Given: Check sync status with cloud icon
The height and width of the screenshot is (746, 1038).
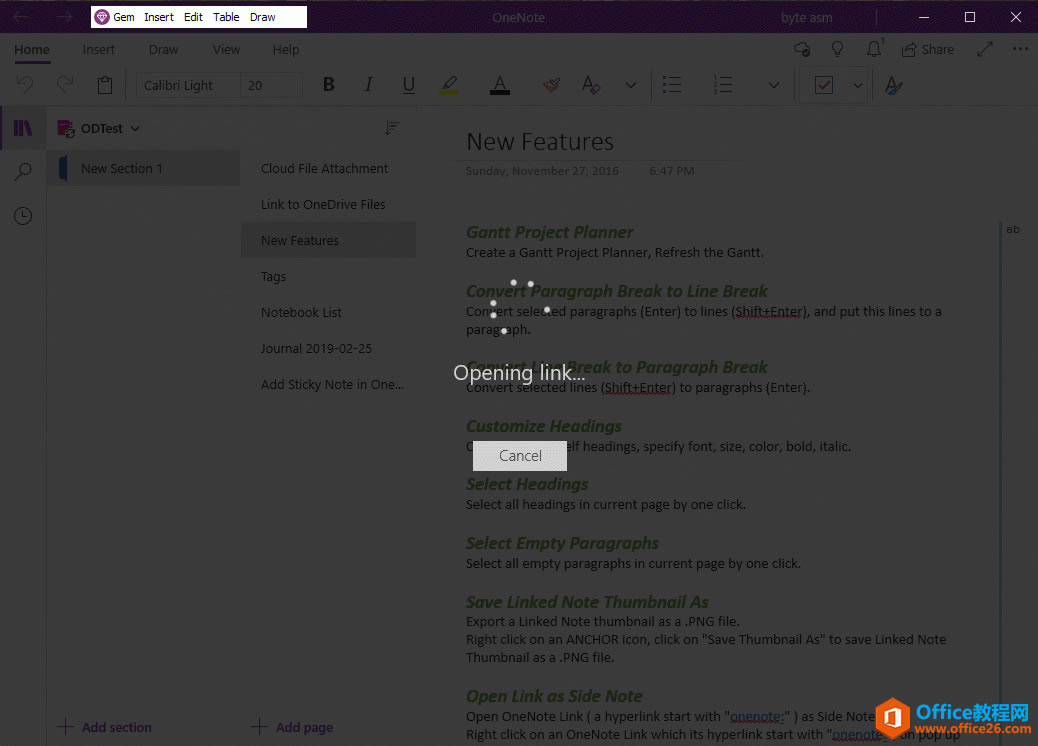Looking at the screenshot, I should pos(801,48).
